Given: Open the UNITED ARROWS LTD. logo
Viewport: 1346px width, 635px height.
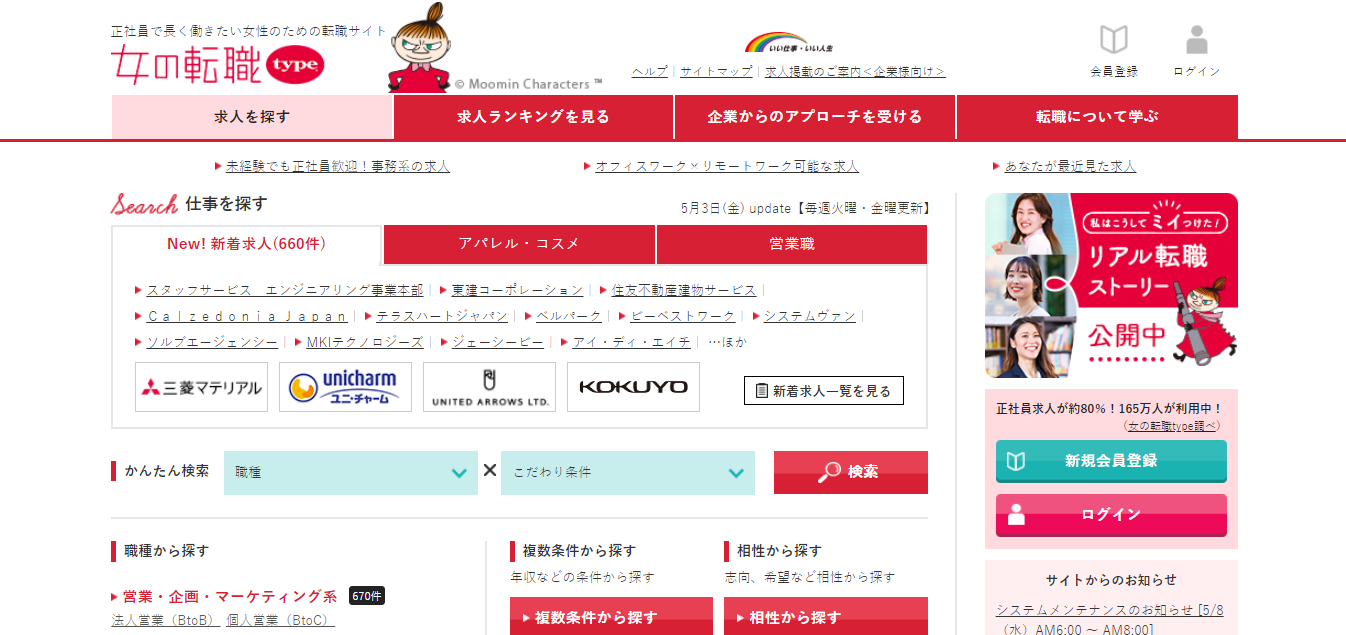Looking at the screenshot, I should click(x=489, y=387).
